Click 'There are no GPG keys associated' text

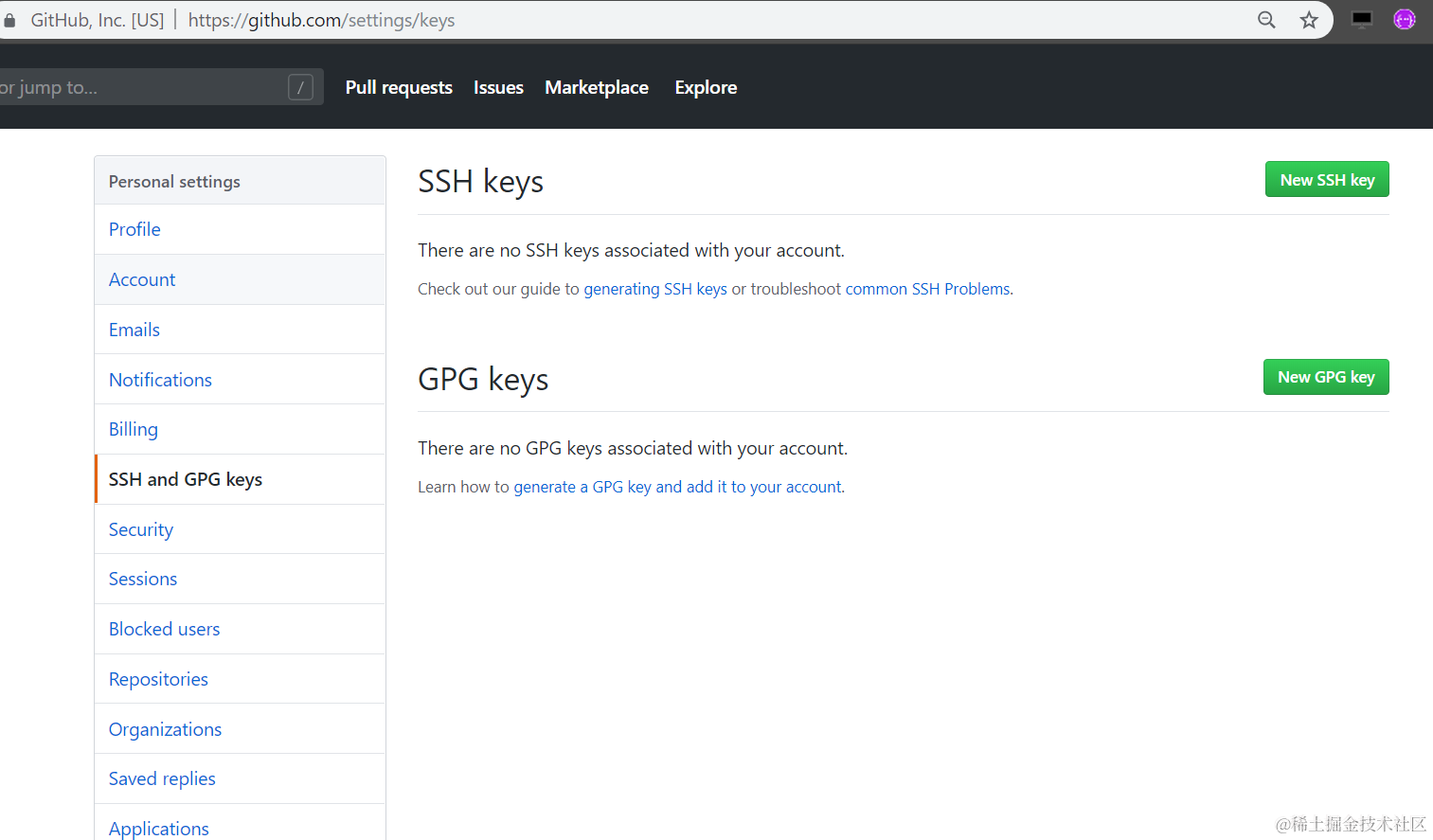coord(633,448)
